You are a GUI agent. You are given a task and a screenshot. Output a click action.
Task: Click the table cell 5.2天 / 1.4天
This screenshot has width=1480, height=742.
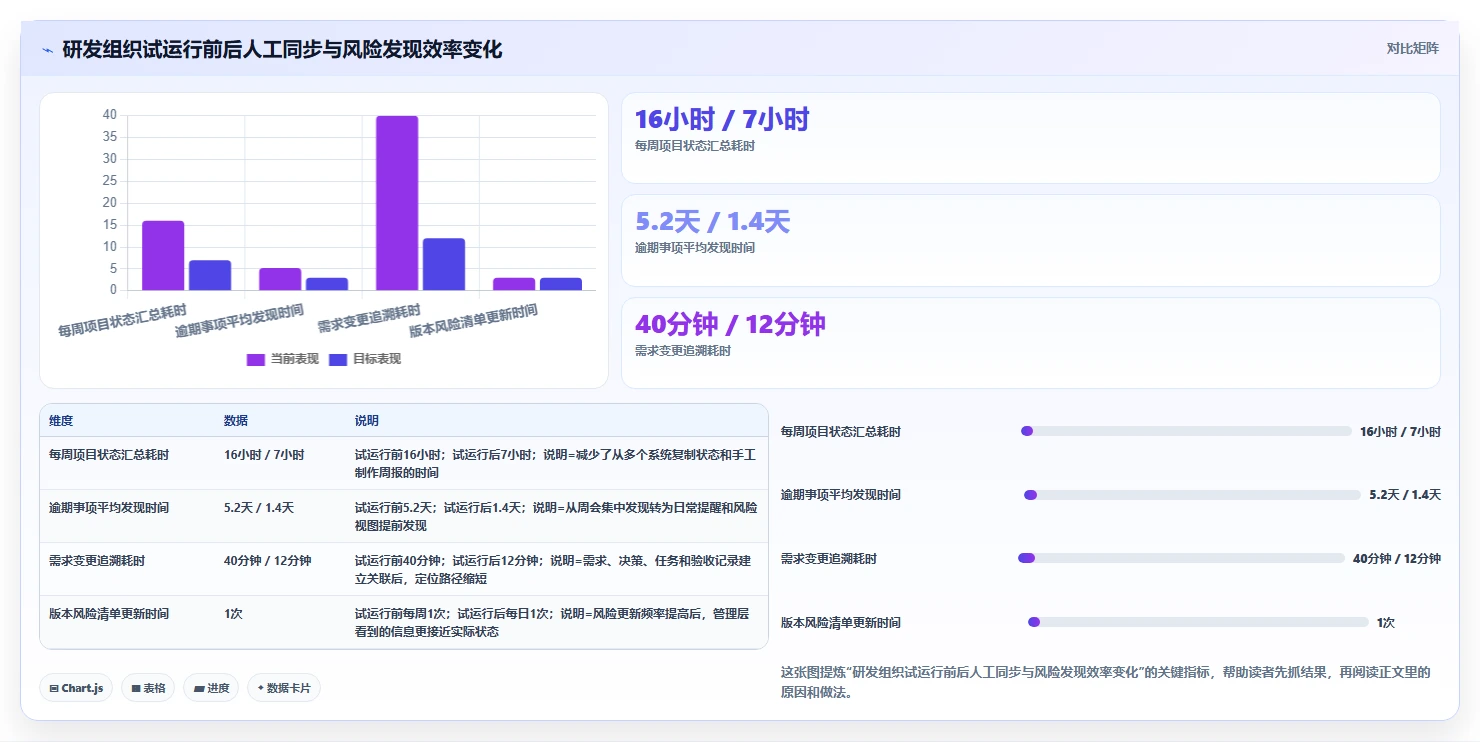259,508
